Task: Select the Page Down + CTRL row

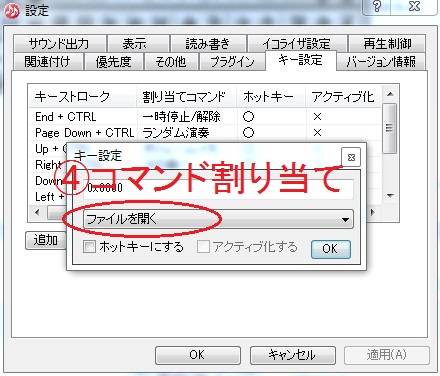Action: click(204, 133)
